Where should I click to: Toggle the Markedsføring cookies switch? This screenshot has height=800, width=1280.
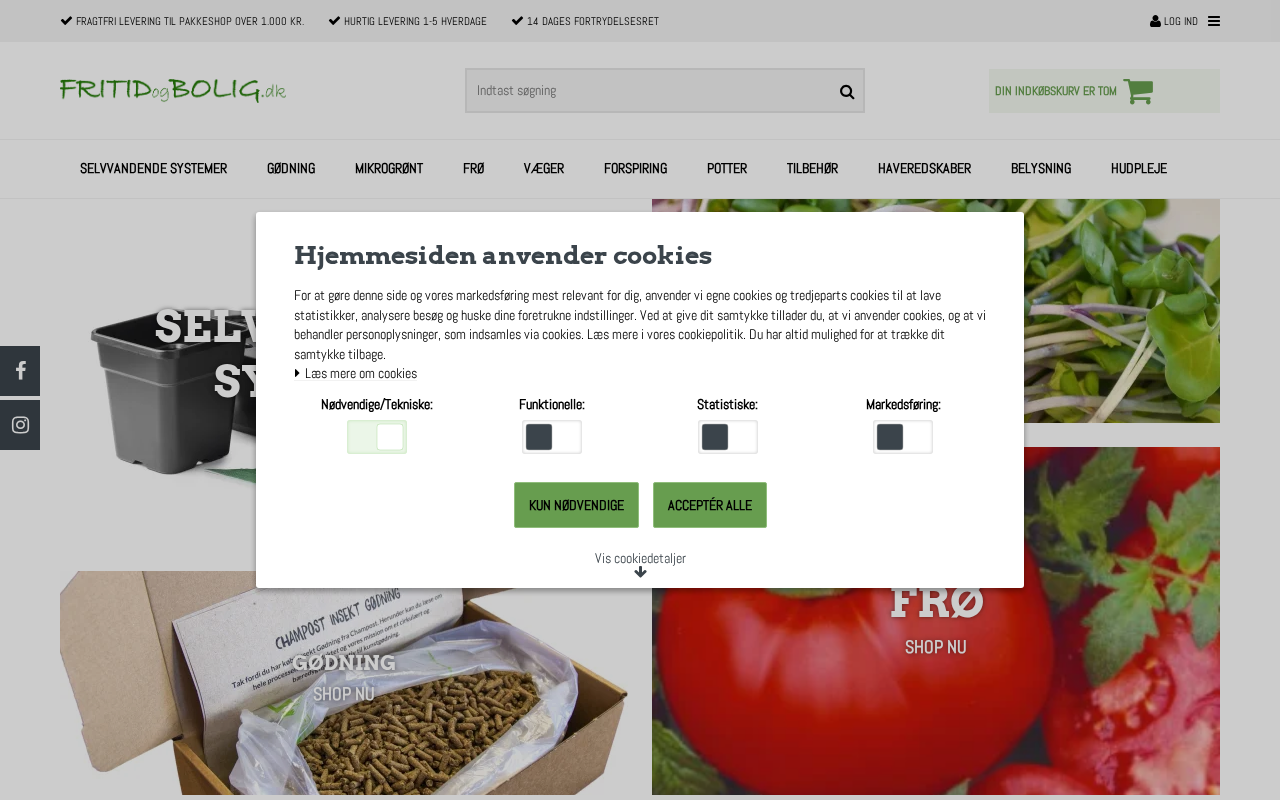click(903, 437)
